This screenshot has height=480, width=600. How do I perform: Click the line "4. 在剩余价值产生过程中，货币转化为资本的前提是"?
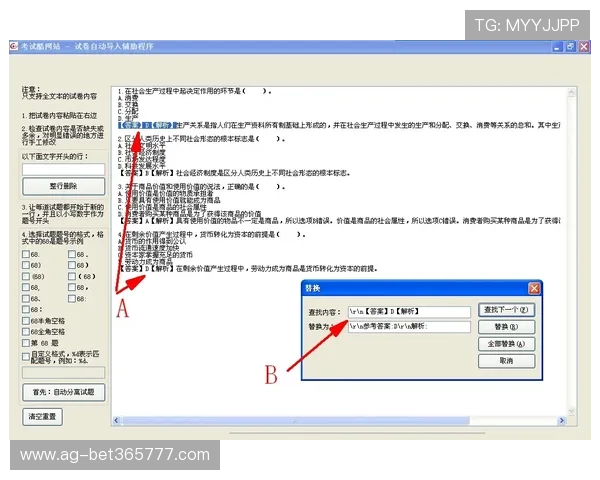(x=211, y=234)
